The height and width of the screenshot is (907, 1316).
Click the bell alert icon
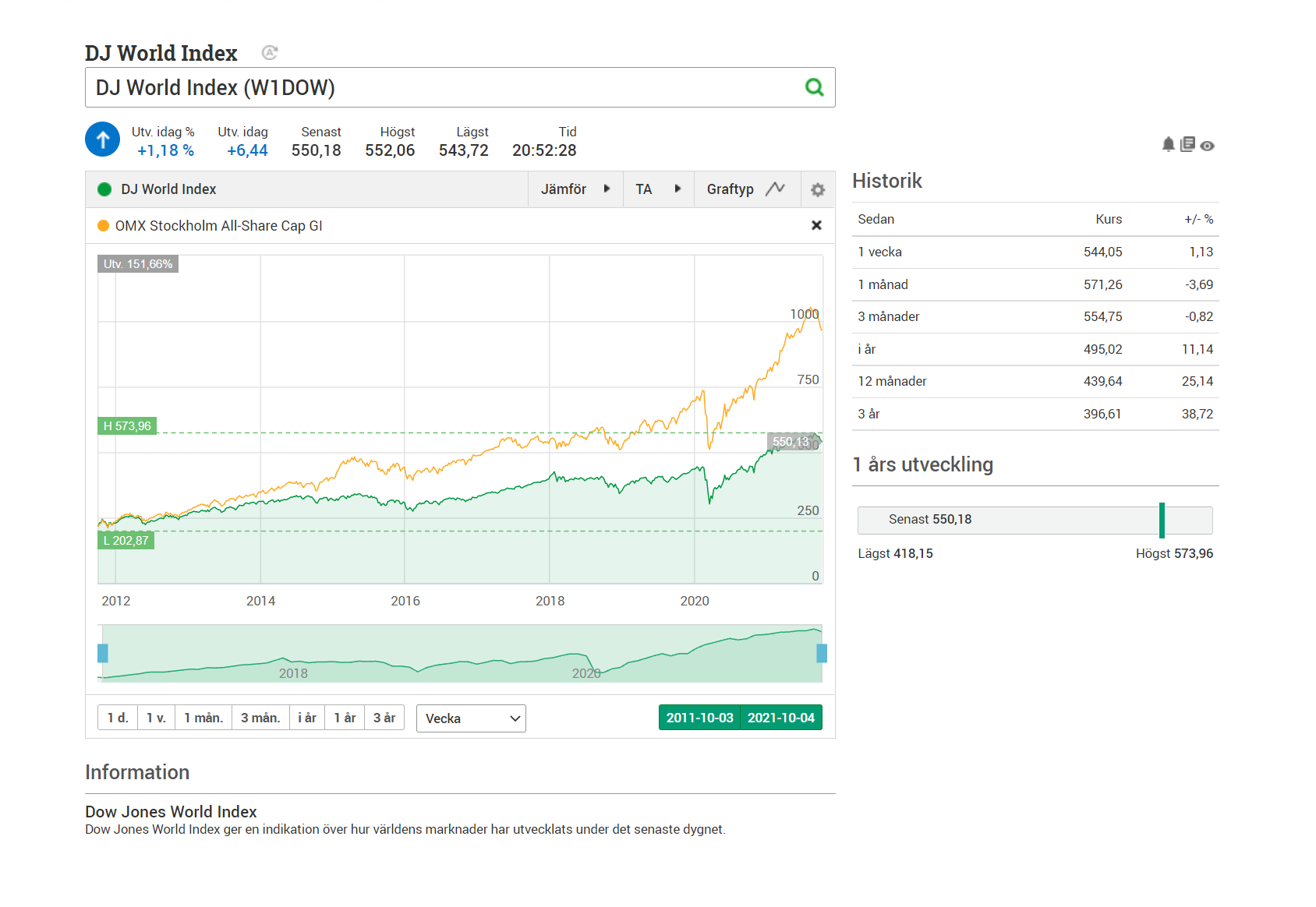(x=1168, y=144)
